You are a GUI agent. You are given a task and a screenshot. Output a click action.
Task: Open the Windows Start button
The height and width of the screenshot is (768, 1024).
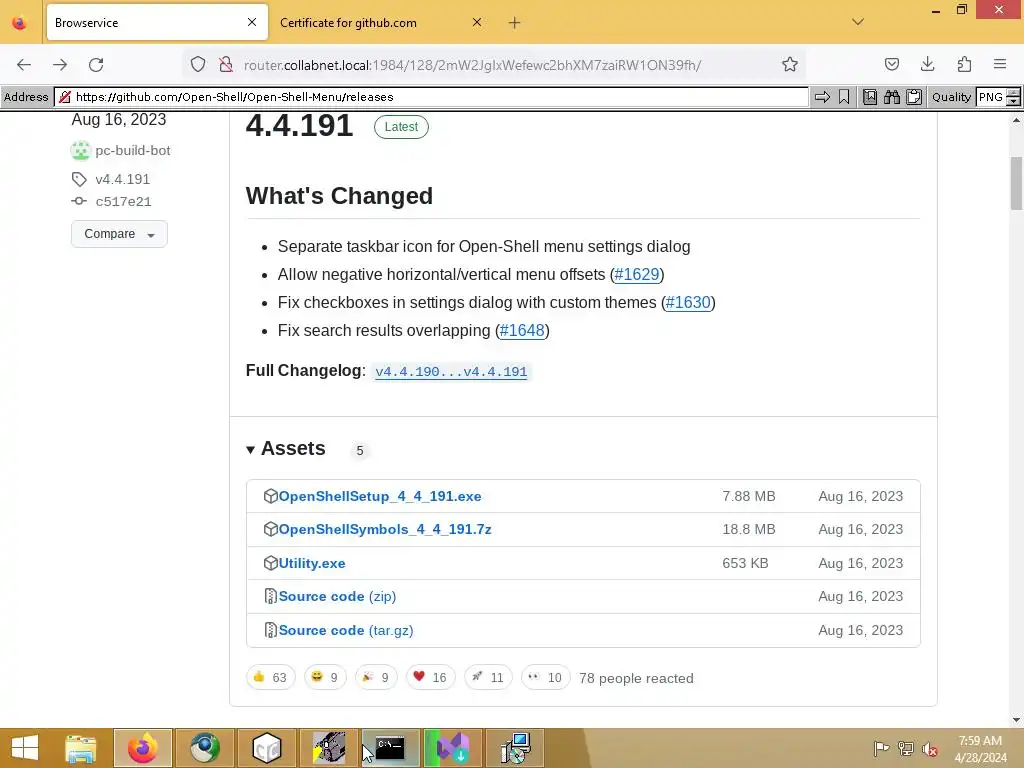tap(25, 748)
